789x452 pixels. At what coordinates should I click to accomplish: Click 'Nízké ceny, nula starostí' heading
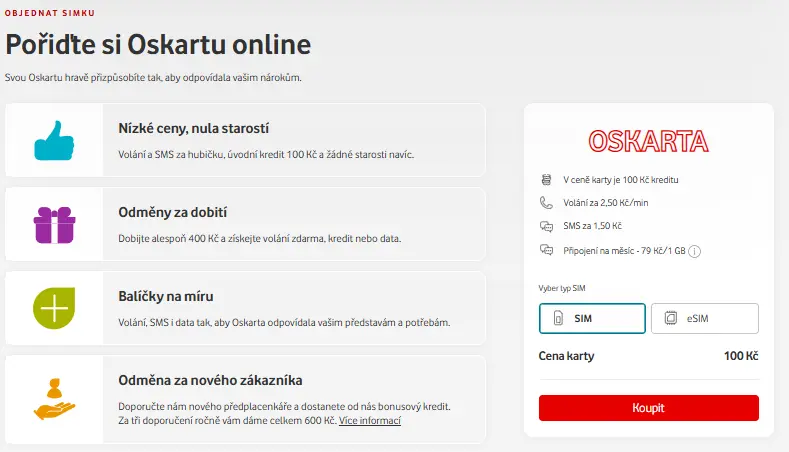click(194, 128)
